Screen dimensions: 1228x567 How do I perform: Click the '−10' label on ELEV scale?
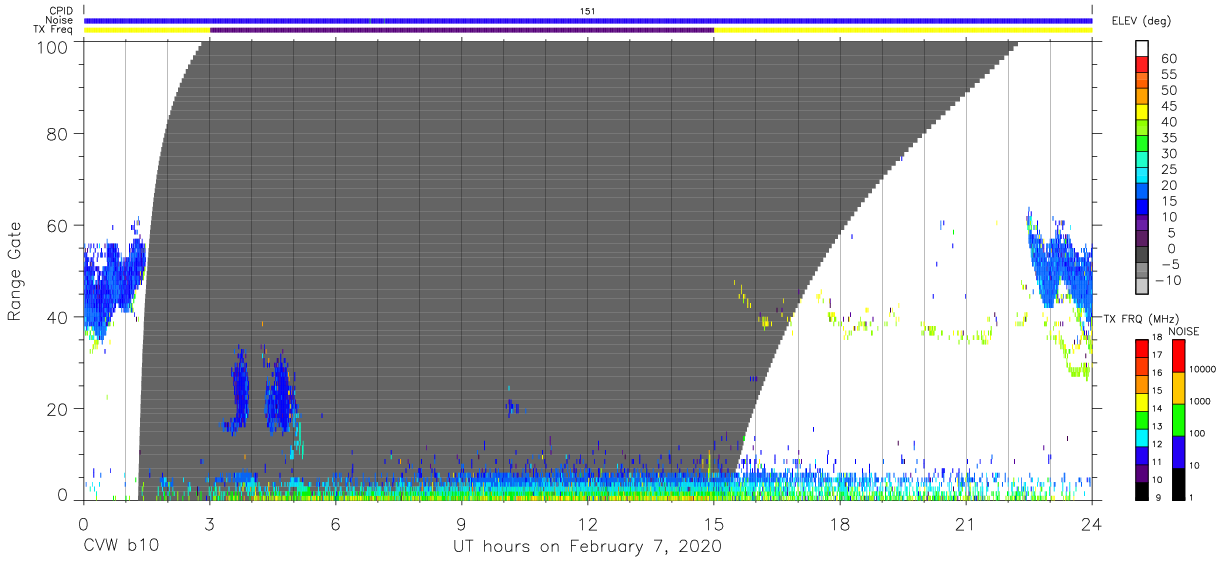click(1167, 281)
